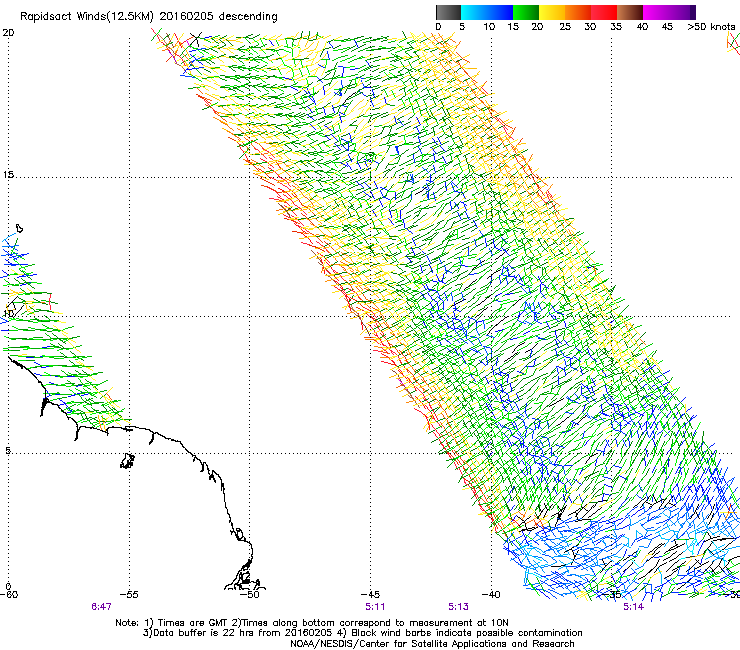
Task: Click the 'Times are GMT' note text
Action: [193, 623]
